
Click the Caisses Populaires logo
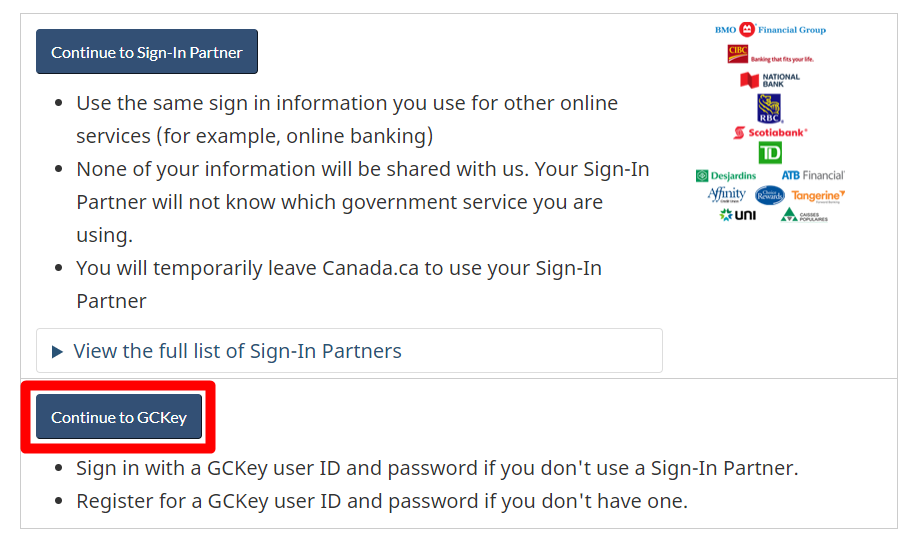[x=804, y=215]
